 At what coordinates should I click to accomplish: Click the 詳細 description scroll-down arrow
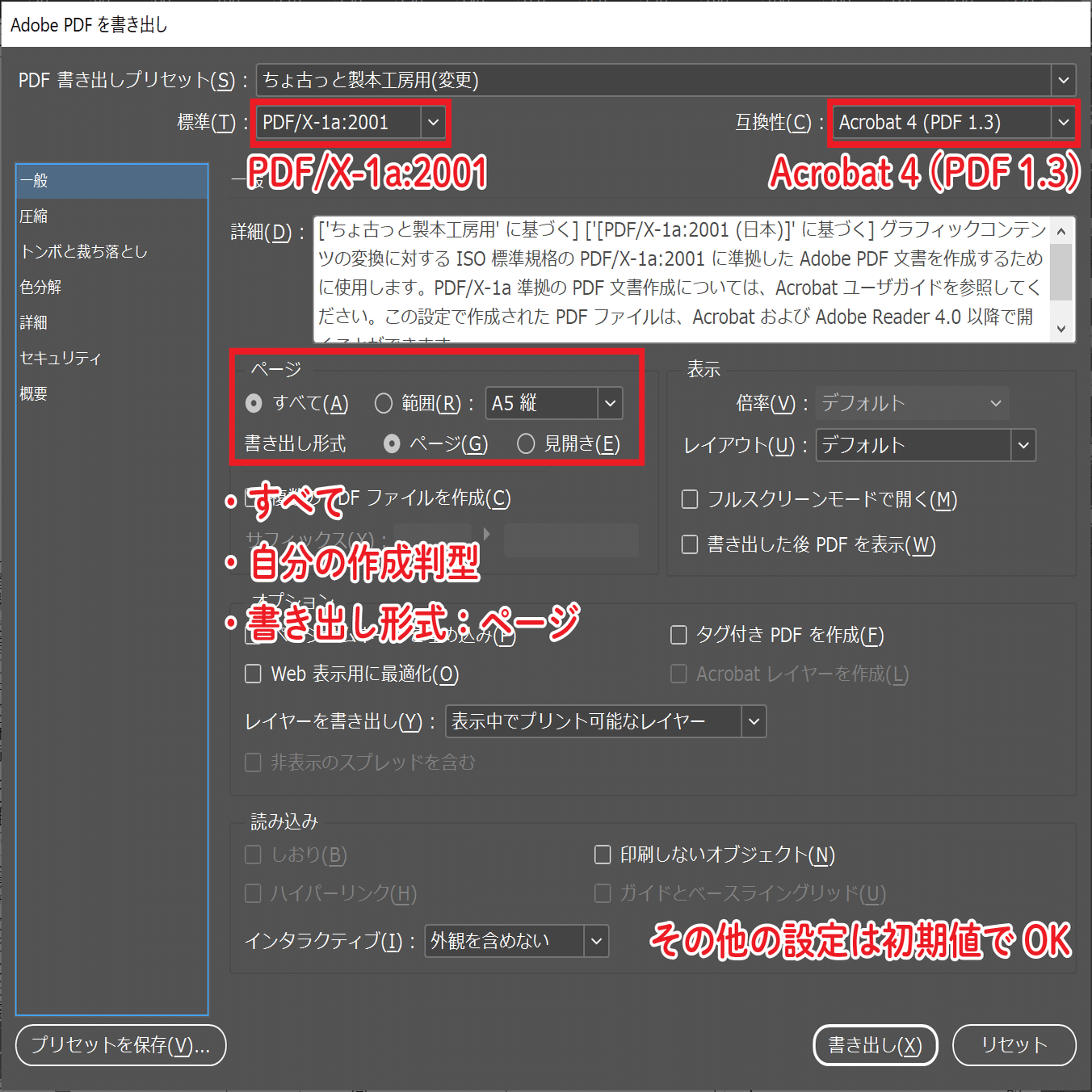point(1061,329)
